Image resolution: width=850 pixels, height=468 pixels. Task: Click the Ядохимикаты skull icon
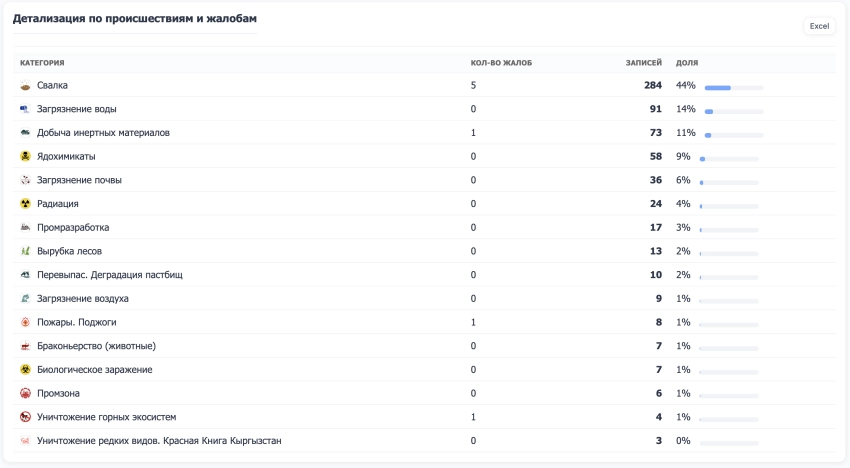pyautogui.click(x=25, y=157)
